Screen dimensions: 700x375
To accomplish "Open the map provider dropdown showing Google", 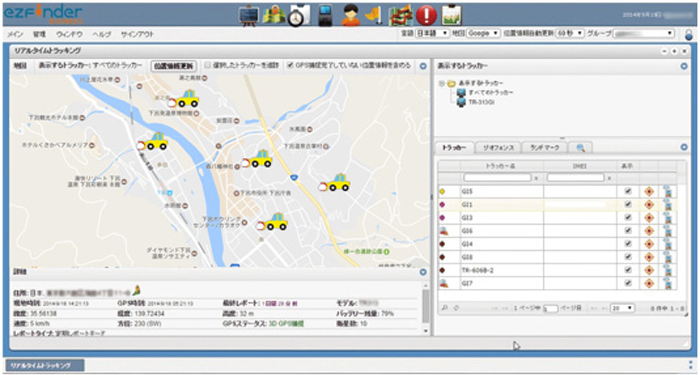I will coord(483,33).
